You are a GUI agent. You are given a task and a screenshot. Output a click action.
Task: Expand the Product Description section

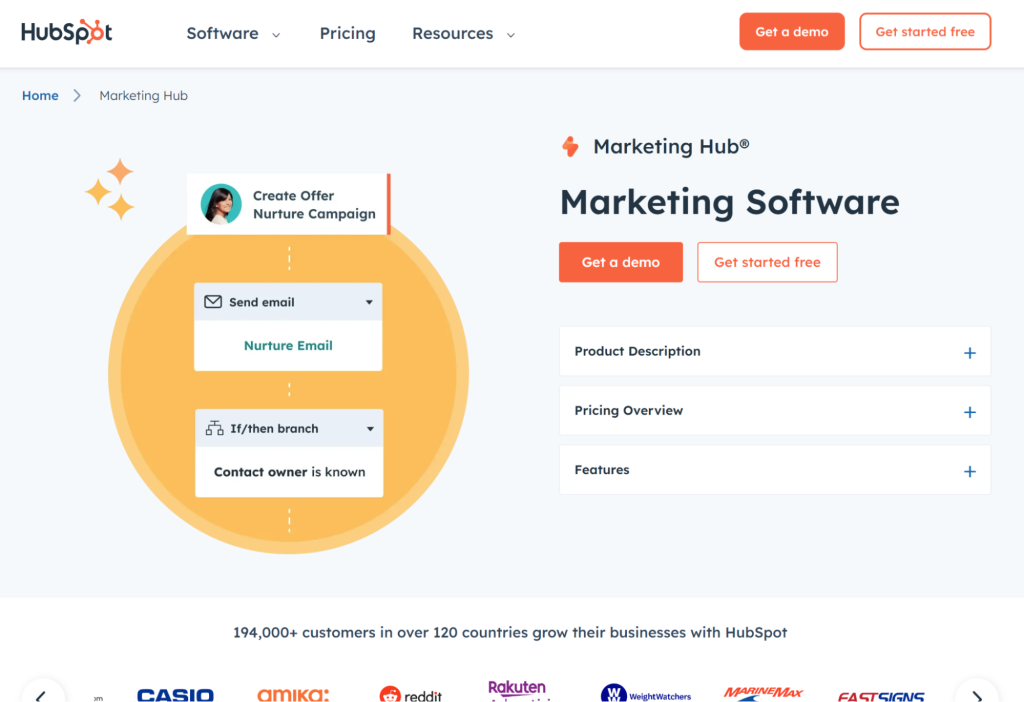[774, 352]
